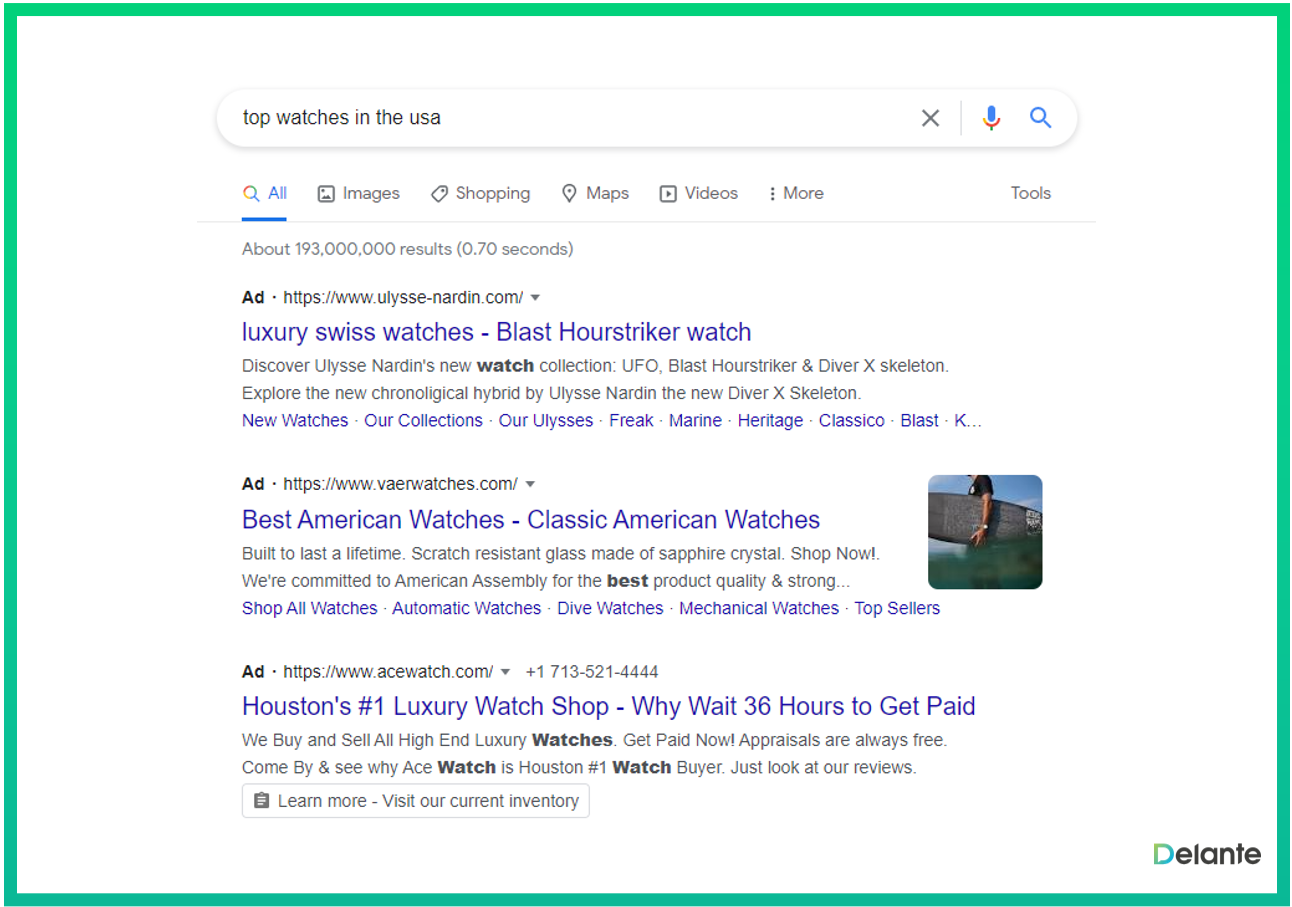Click the Our Collections sitelink
This screenshot has width=1292, height=907.
[x=423, y=421]
